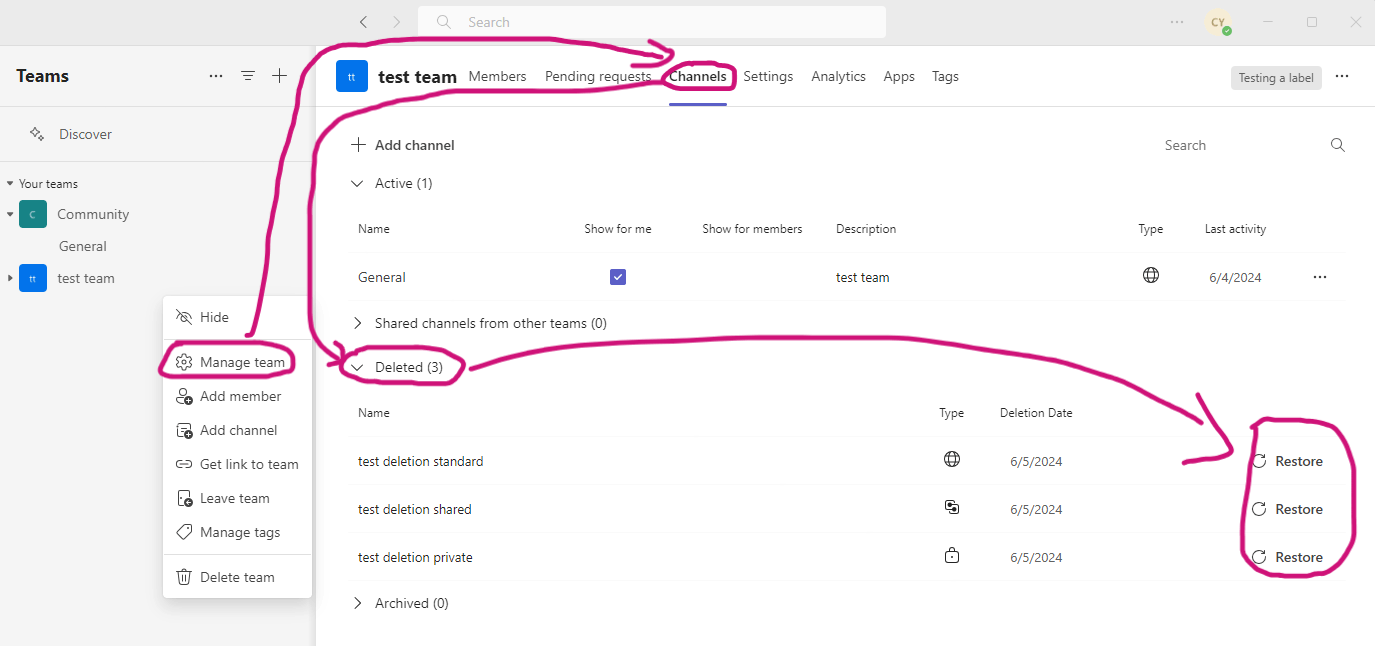Expand the test team tree arrow
Viewport: 1375px width, 646px height.
point(10,278)
